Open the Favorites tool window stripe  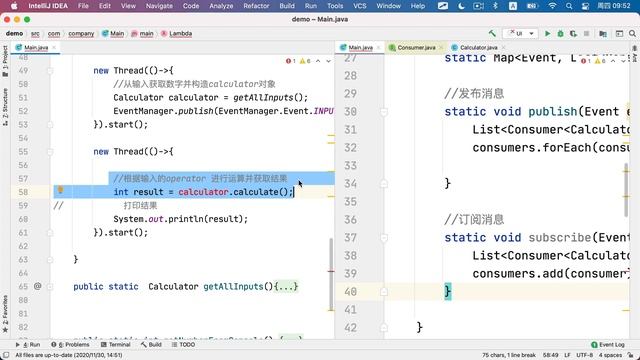coord(5,313)
